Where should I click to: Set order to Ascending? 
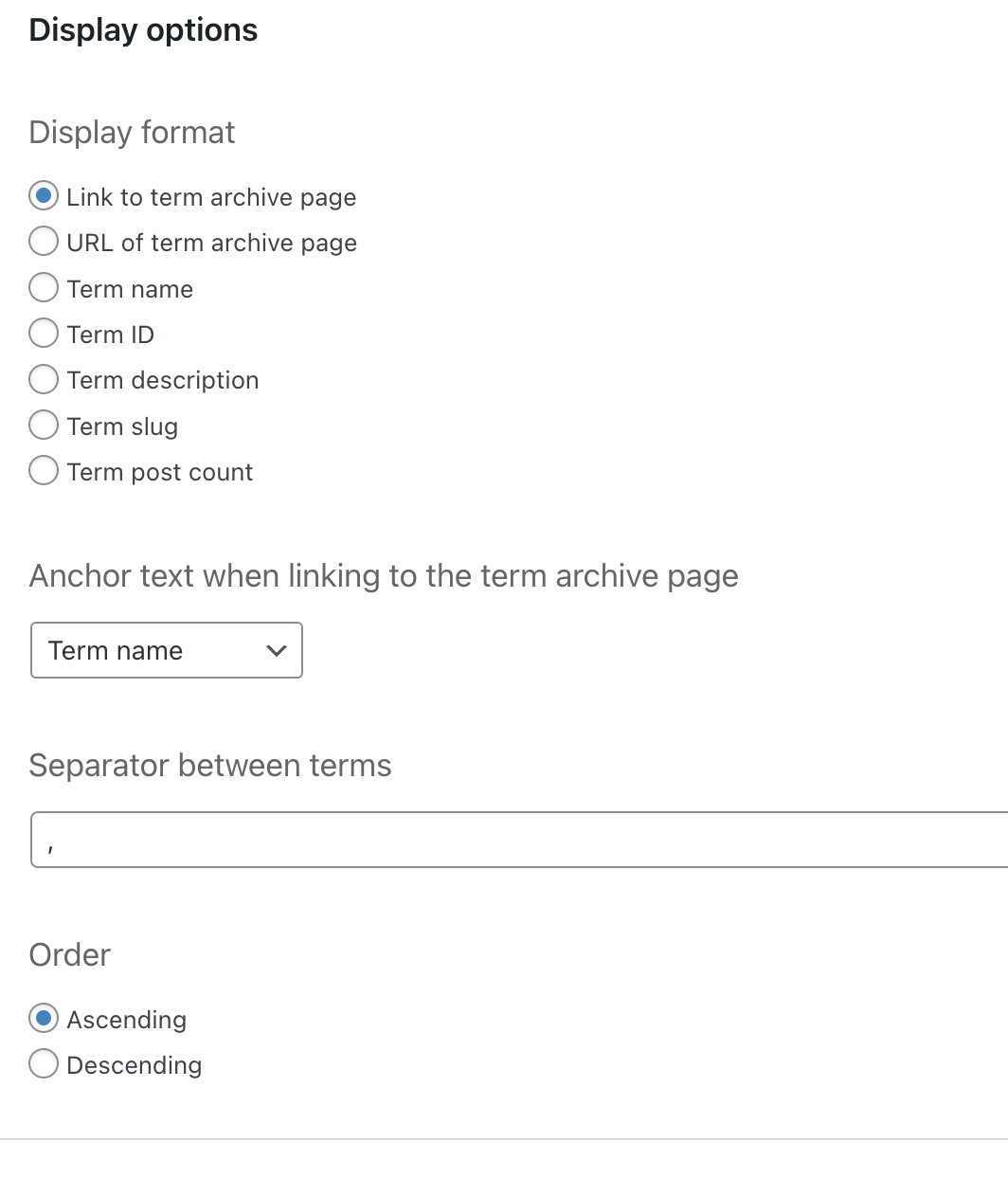[44, 1019]
